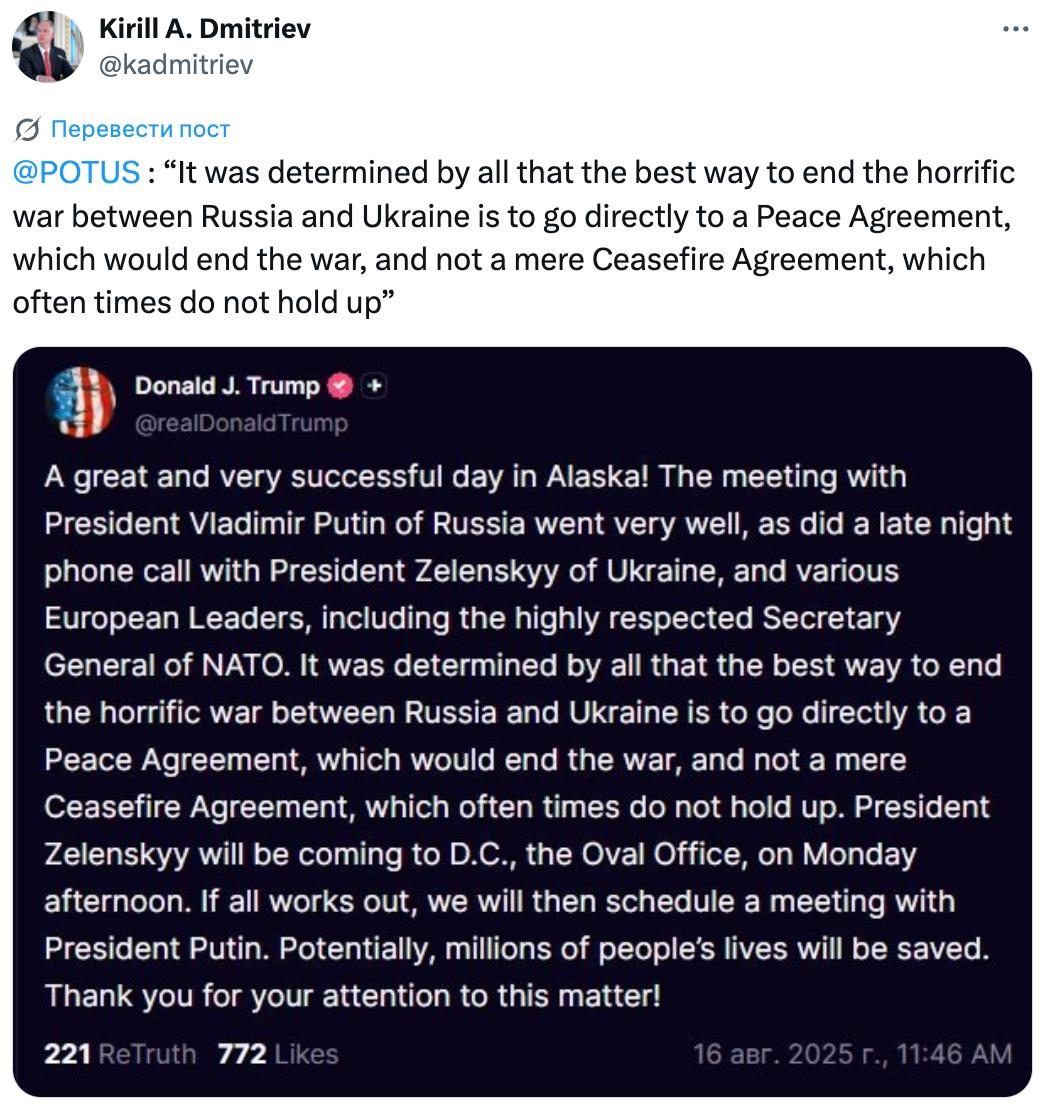The image size is (1052, 1108).
Task: Click the translate icon beside Перевести пост
Action: pyautogui.click(x=28, y=129)
